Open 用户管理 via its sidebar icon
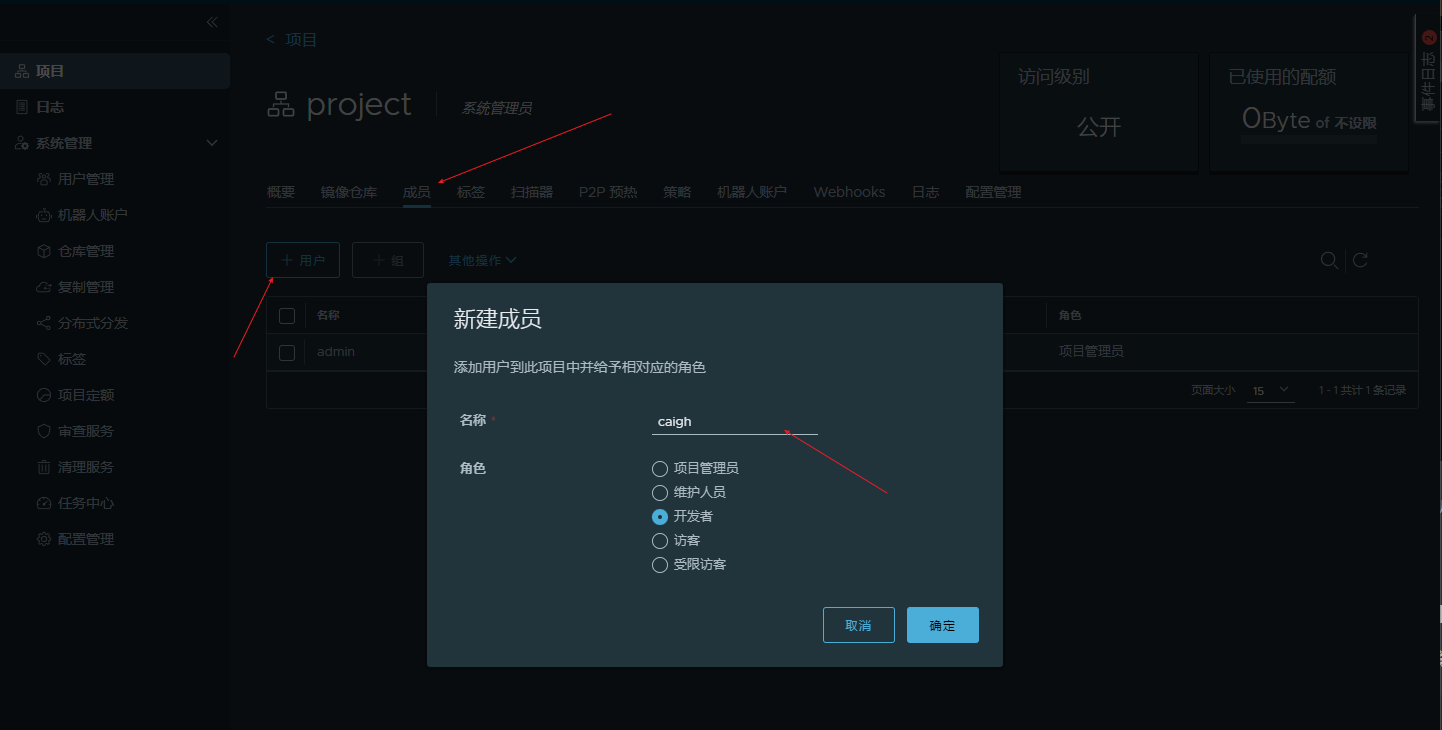The height and width of the screenshot is (730, 1442). tap(44, 179)
